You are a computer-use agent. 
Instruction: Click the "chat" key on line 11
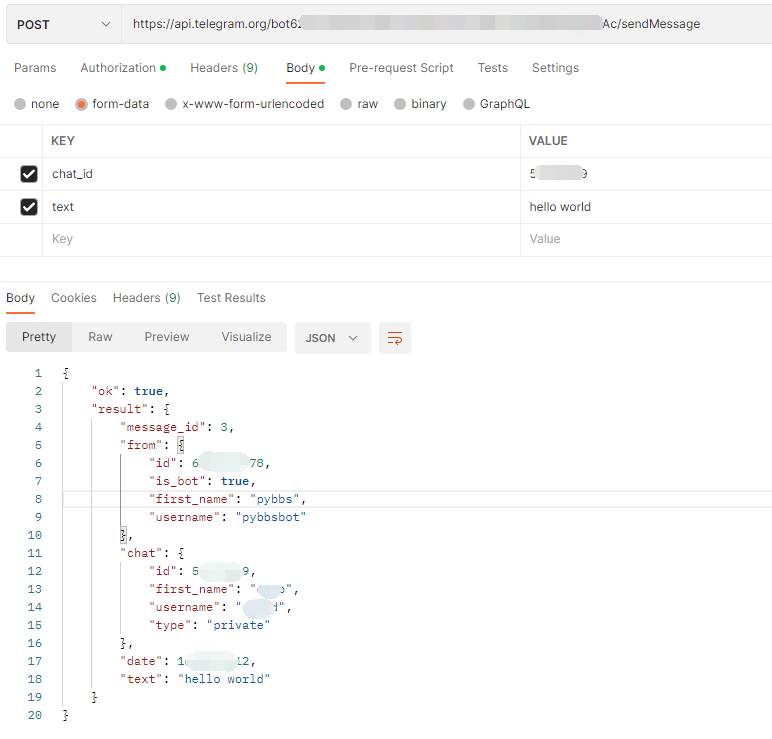[x=141, y=553]
